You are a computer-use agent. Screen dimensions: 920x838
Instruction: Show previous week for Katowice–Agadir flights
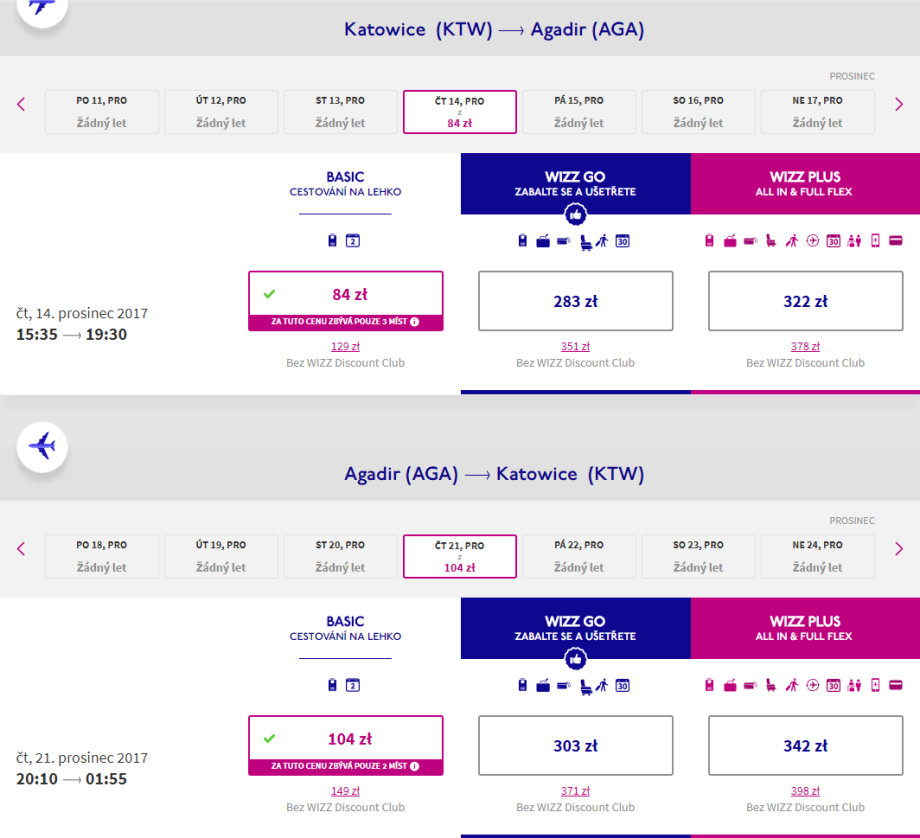tap(21, 104)
